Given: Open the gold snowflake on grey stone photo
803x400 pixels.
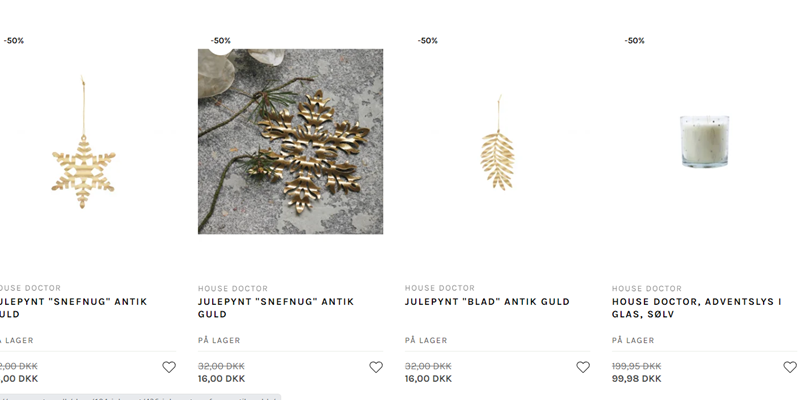Looking at the screenshot, I should pos(290,142).
